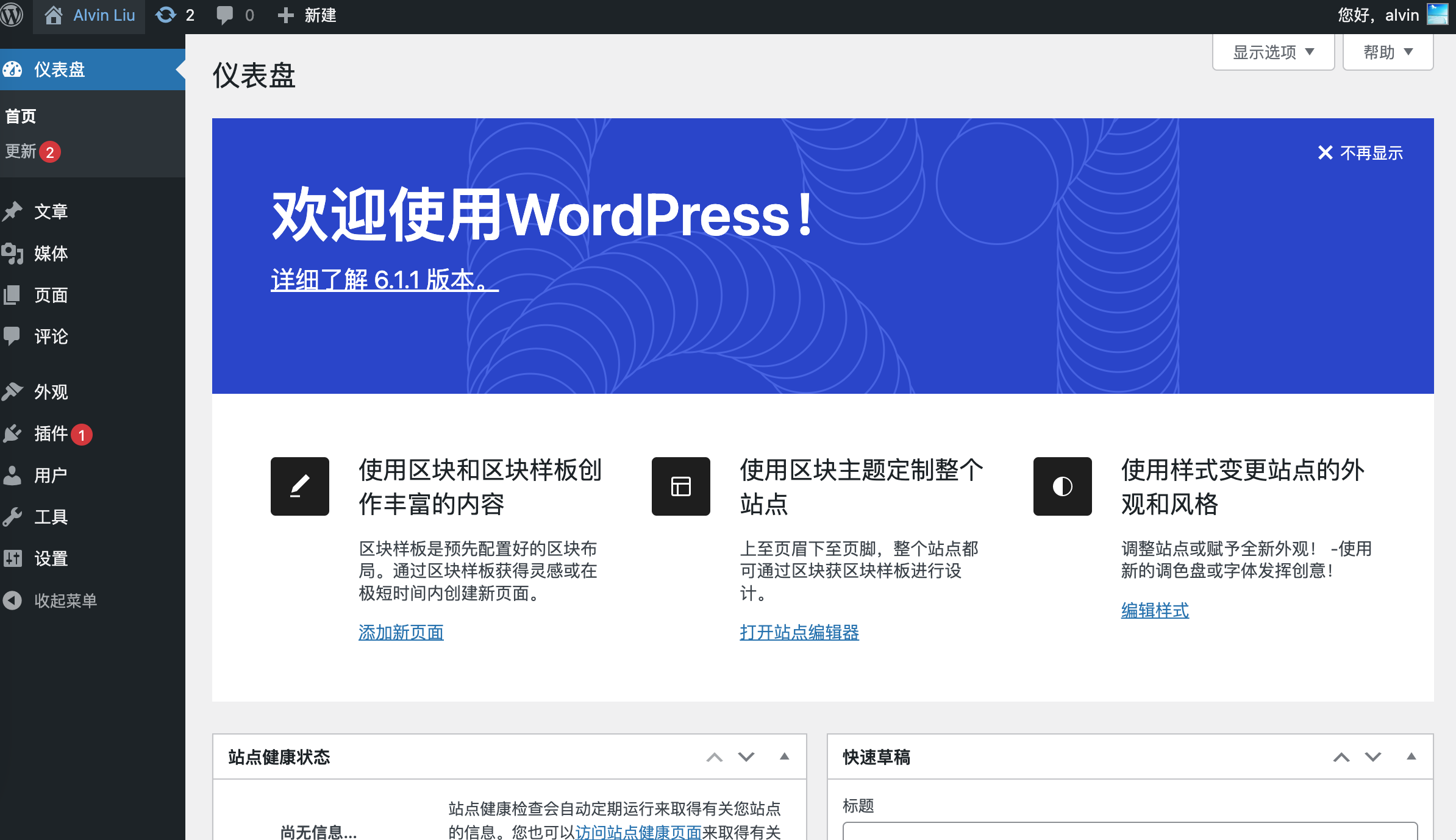The height and width of the screenshot is (840, 1456).
Task: Click the 外观 paintbrush icon in the sidebar
Action: click(12, 391)
